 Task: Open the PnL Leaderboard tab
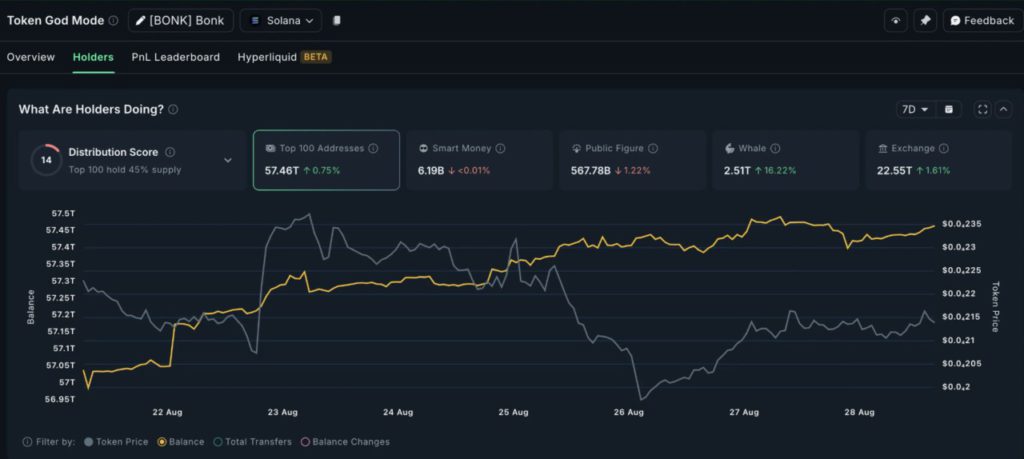[175, 57]
